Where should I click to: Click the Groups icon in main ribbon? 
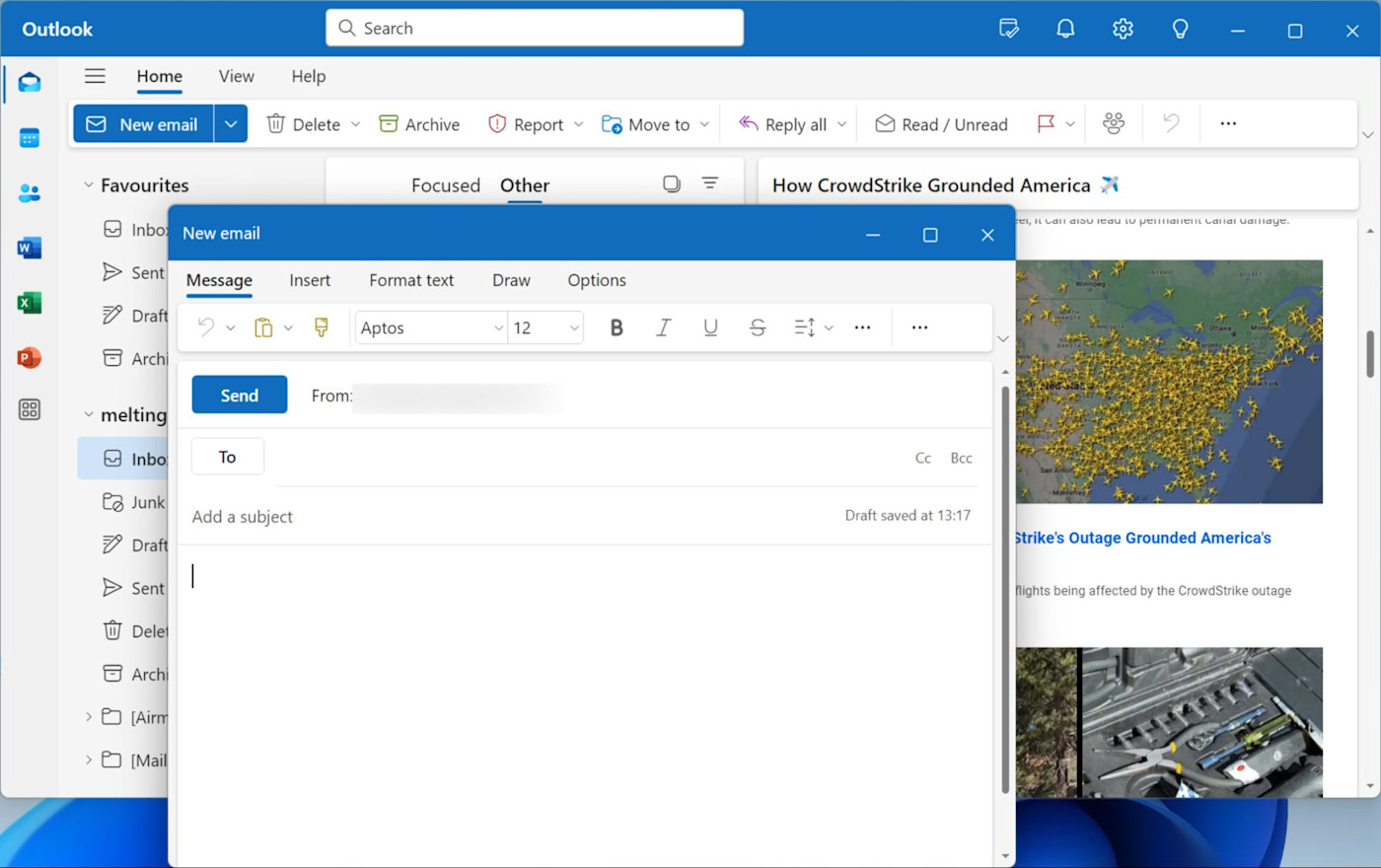(1114, 123)
